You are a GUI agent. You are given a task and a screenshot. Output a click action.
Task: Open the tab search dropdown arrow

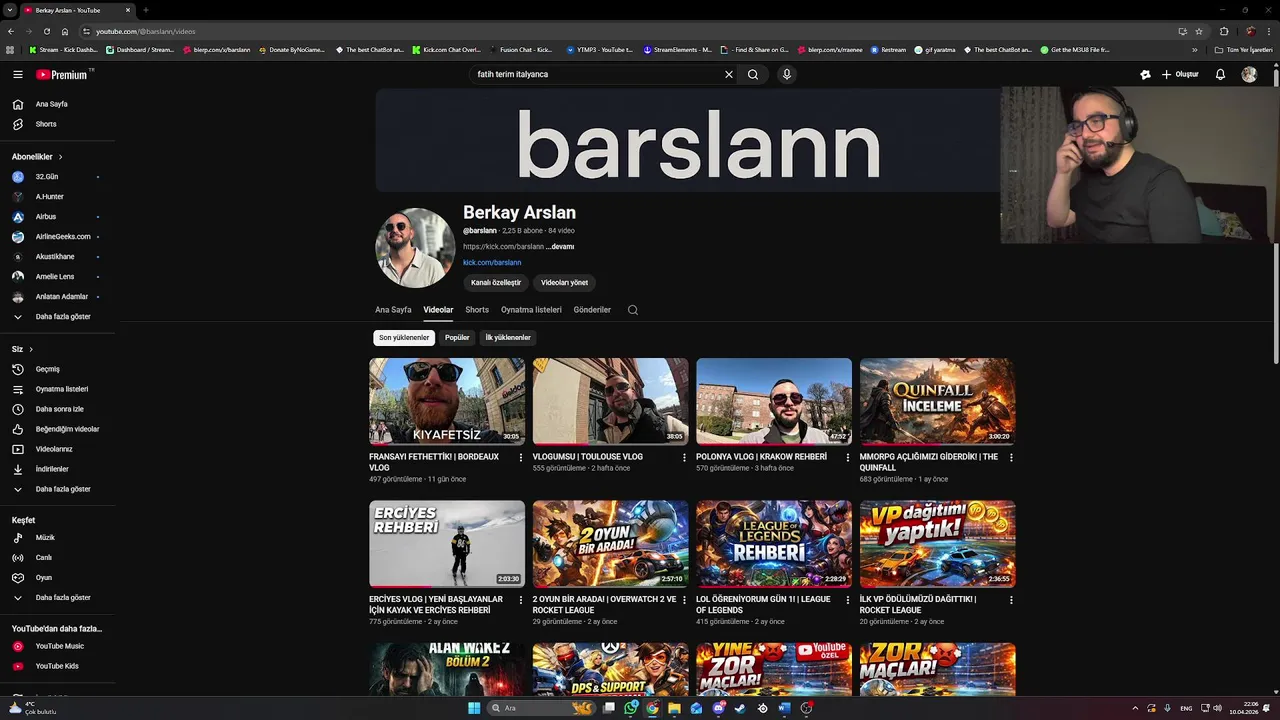point(10,10)
